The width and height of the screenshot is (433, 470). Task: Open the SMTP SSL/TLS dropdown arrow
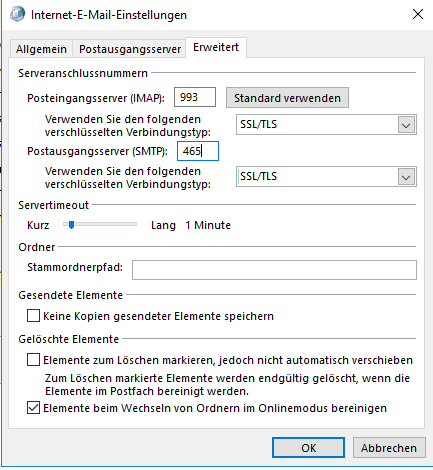(406, 177)
